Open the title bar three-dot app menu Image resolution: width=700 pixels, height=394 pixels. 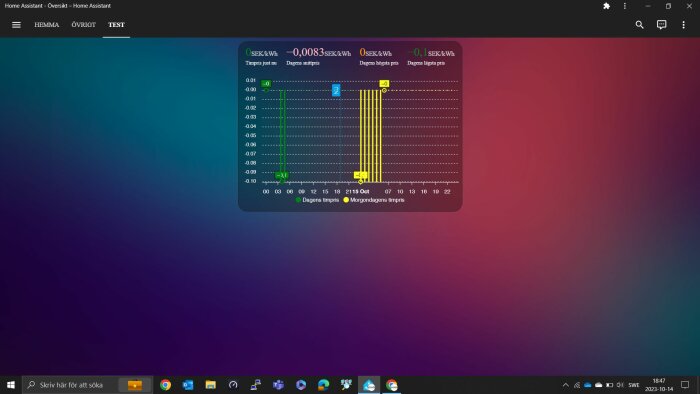pos(625,6)
